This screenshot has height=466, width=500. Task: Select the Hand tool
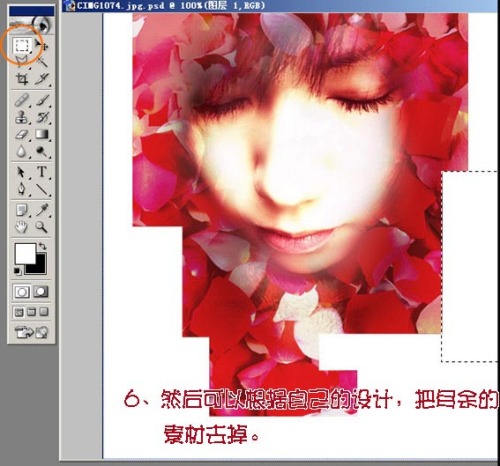pos(22,227)
